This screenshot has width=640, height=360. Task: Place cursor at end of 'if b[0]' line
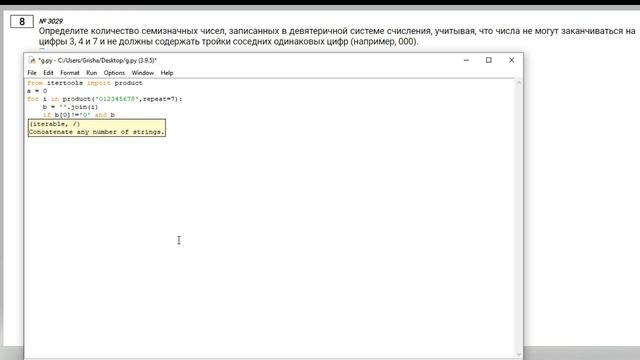tap(116, 115)
